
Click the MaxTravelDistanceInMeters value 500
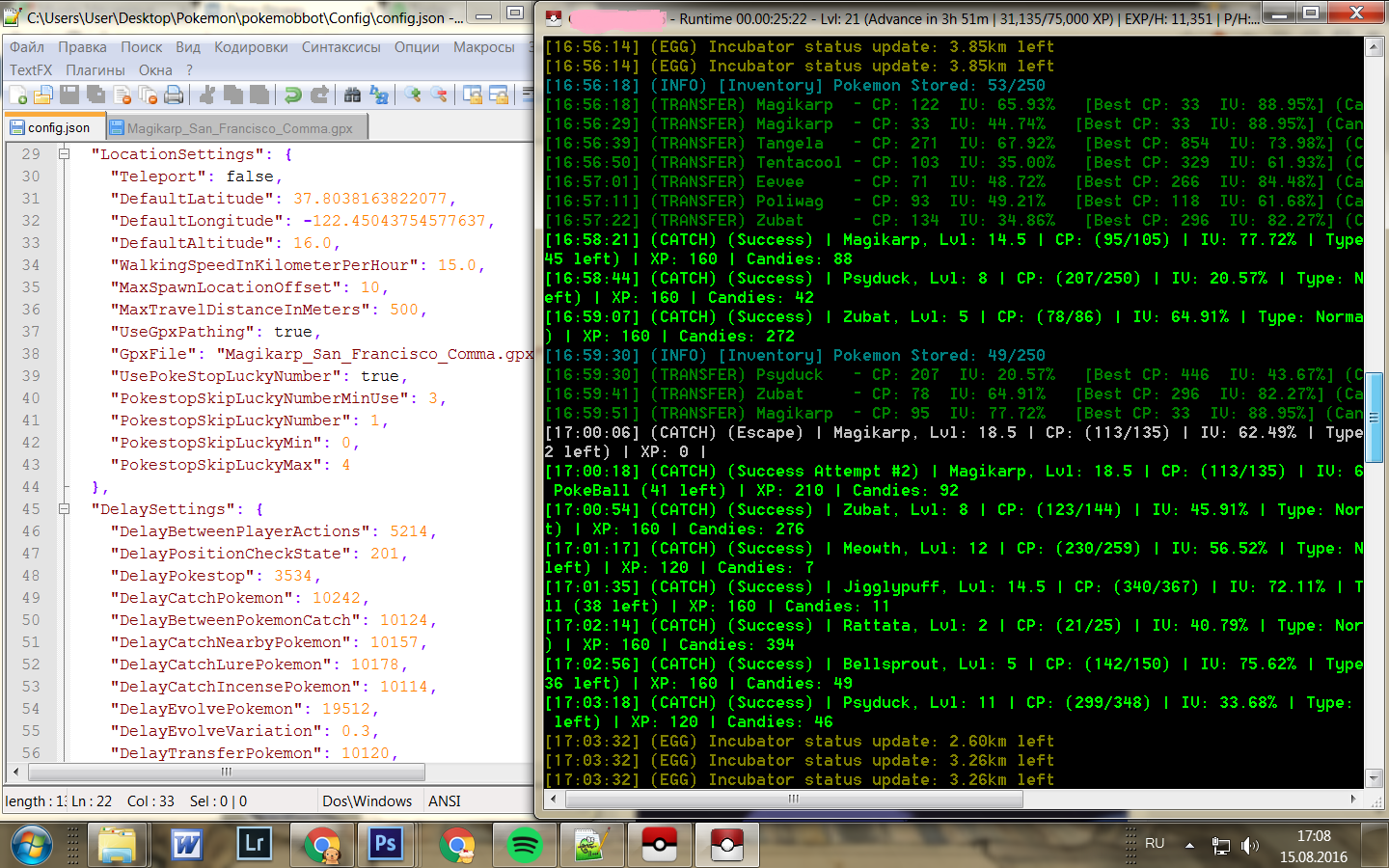(404, 310)
